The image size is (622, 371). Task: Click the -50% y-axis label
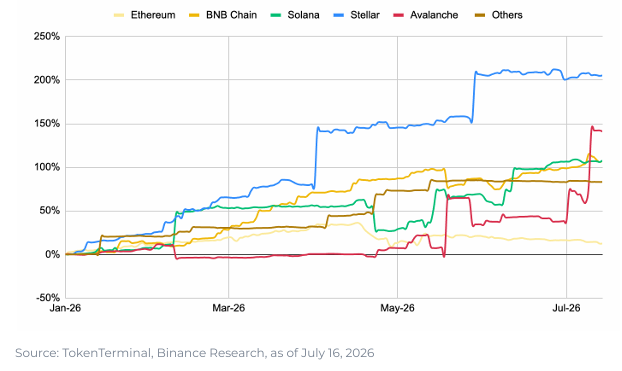(x=48, y=298)
